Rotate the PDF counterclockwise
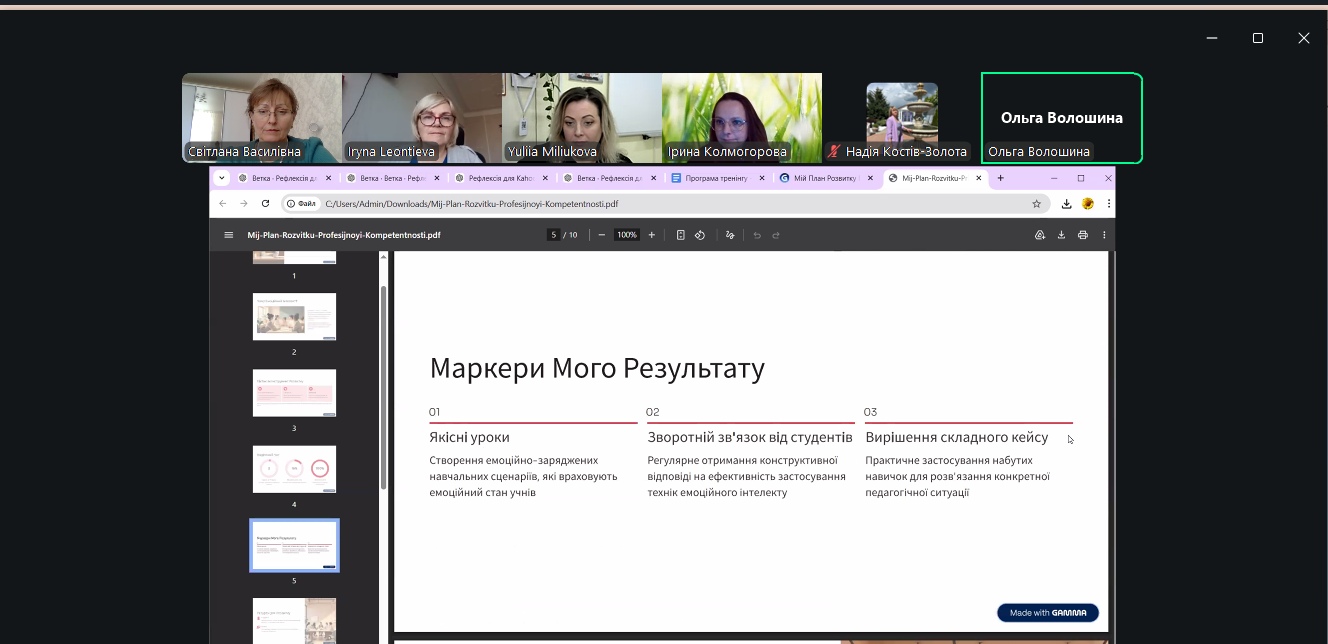1328x644 pixels. (x=700, y=235)
